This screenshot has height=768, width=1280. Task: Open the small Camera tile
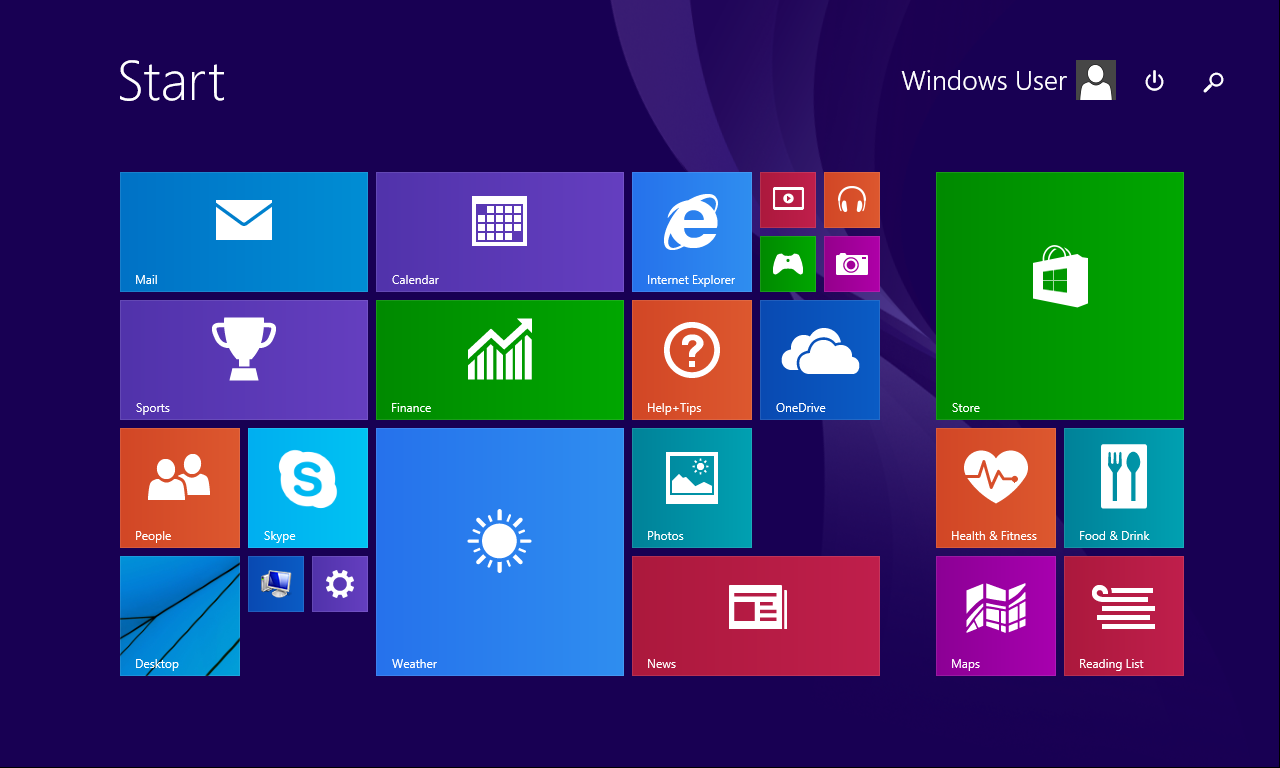pyautogui.click(x=852, y=264)
